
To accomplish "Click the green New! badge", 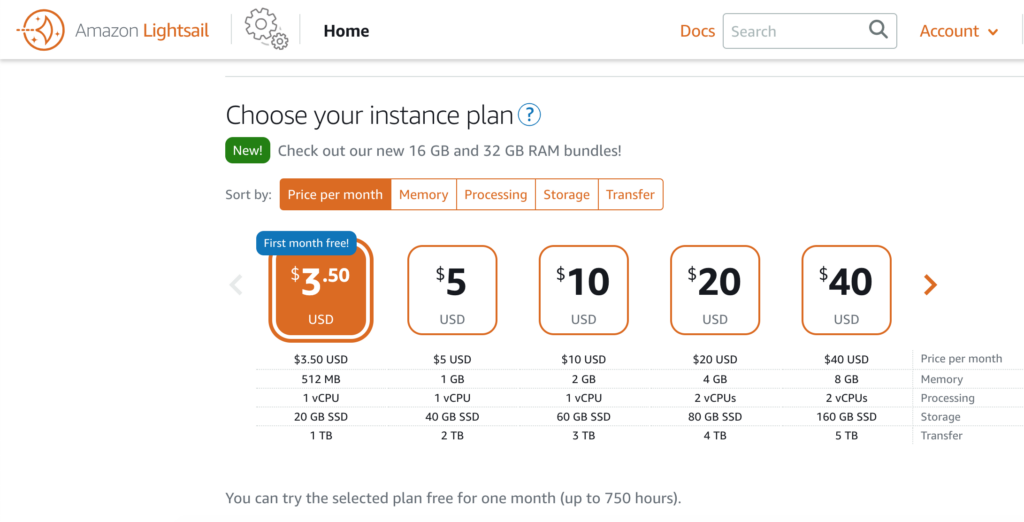I will point(248,150).
